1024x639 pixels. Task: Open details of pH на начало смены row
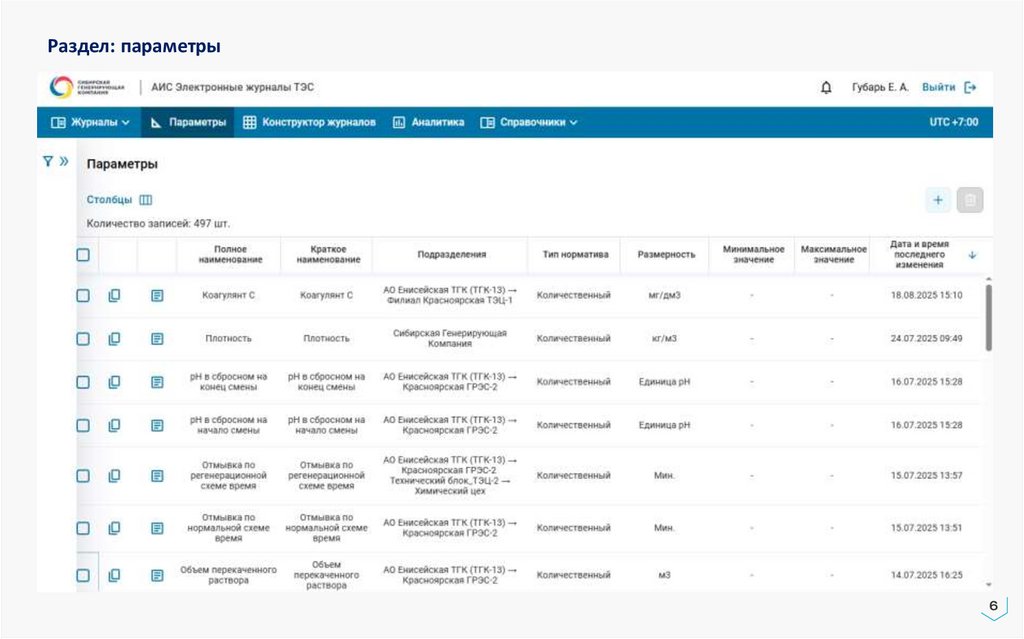157,425
